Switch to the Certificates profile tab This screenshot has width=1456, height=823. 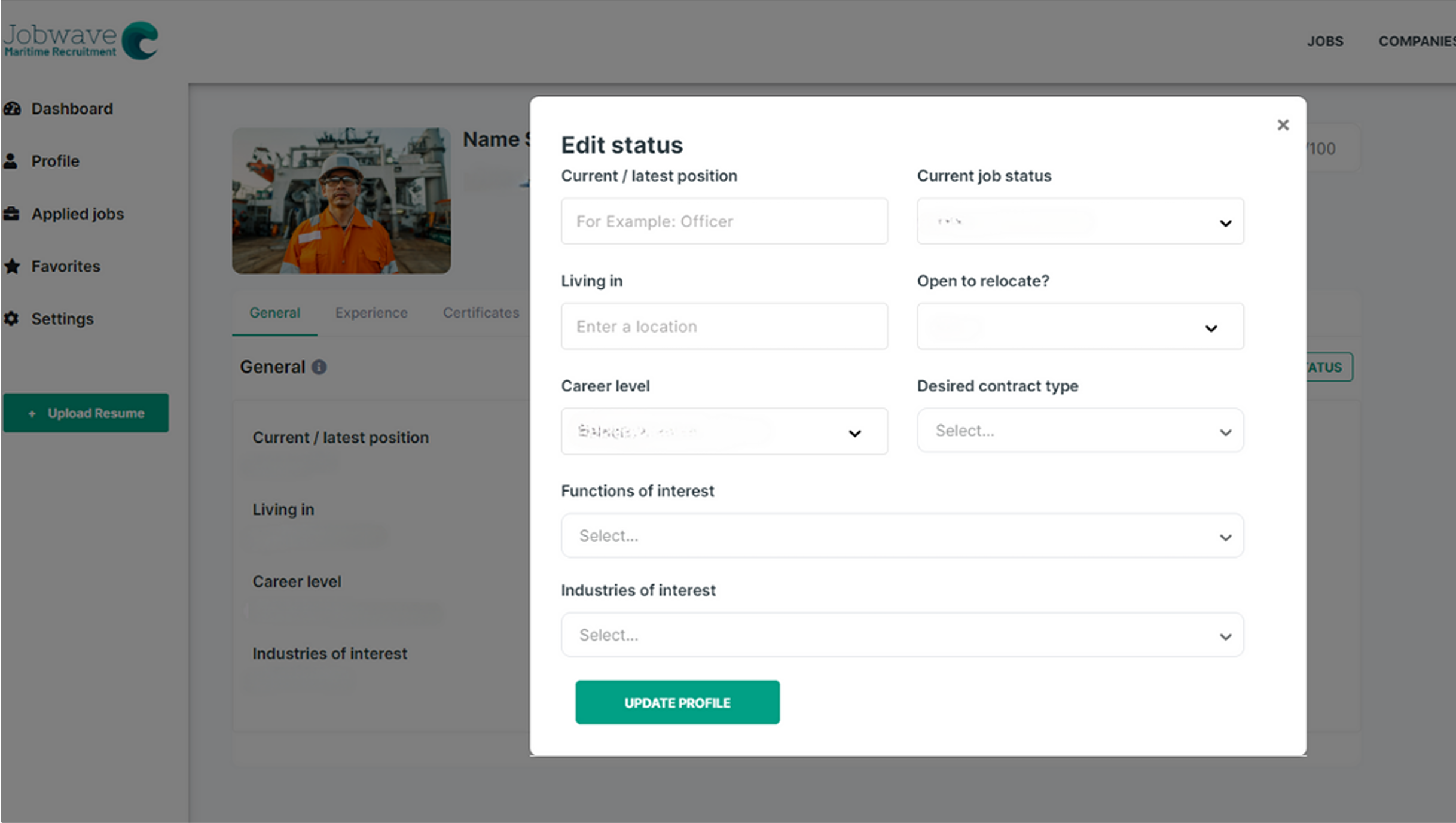coord(483,312)
